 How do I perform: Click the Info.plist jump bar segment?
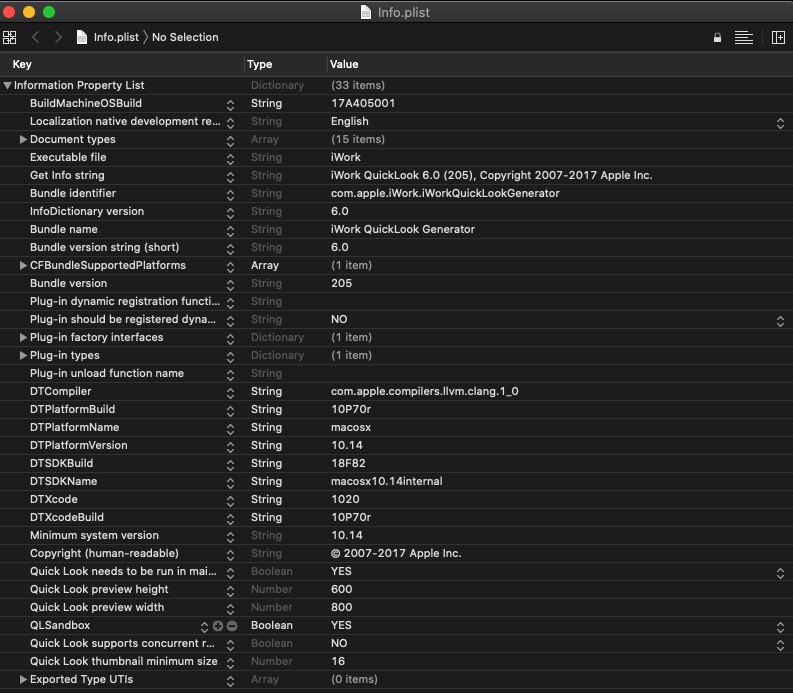coord(116,37)
